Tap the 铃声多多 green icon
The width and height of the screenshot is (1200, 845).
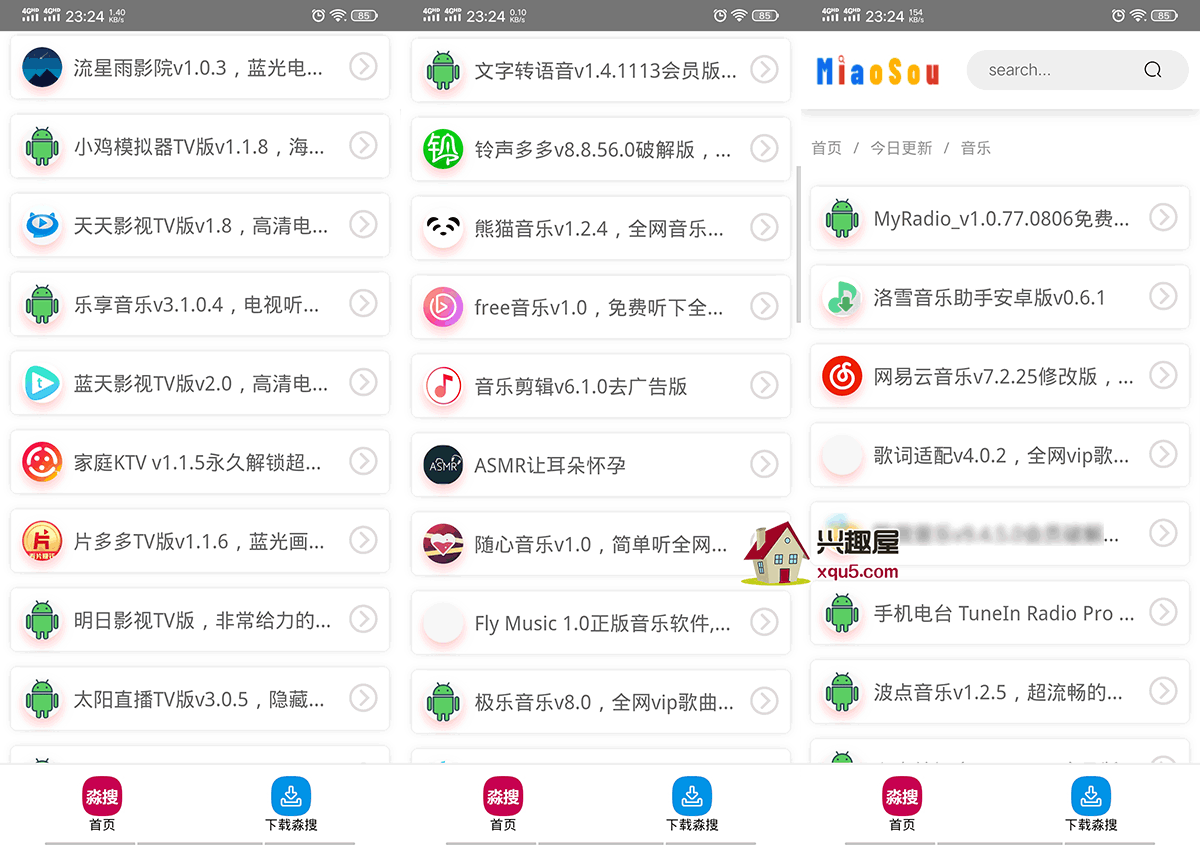pos(443,149)
